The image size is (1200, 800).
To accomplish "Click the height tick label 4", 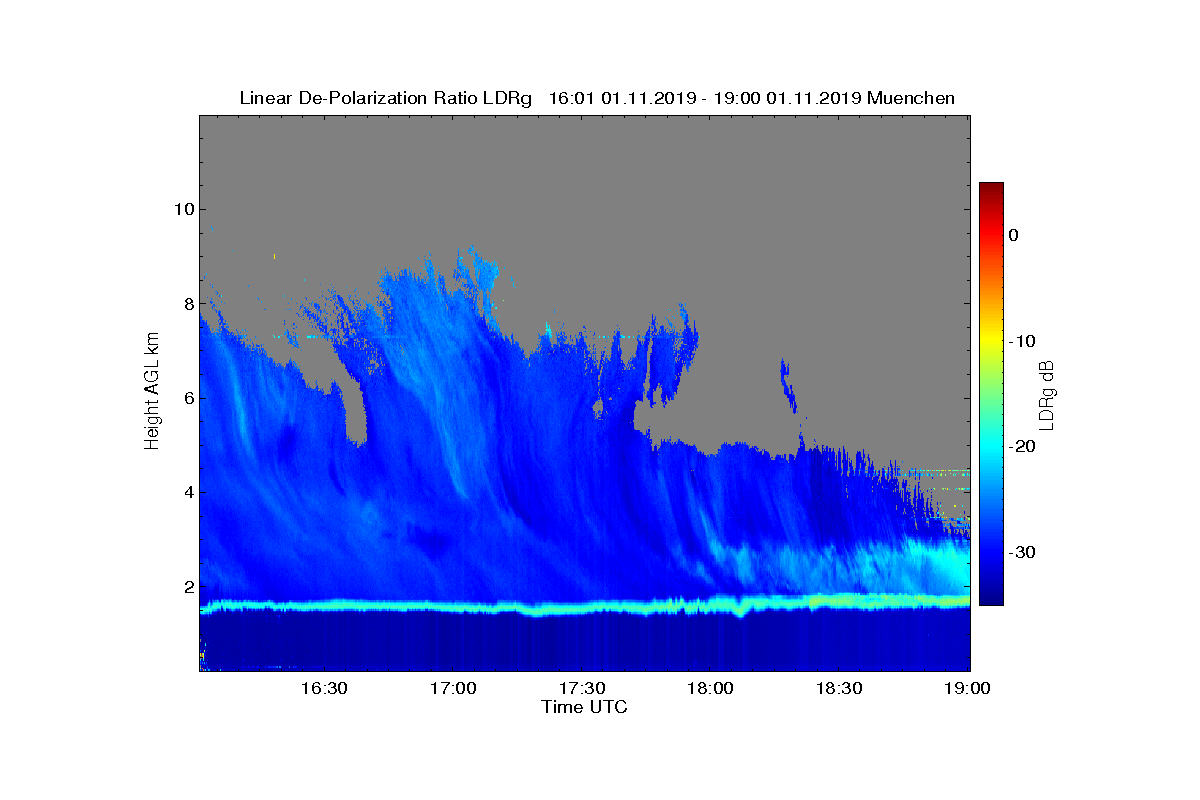I will pos(187,492).
